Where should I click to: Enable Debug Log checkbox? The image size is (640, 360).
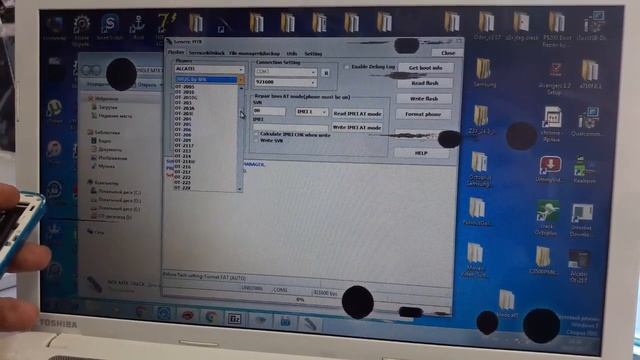tap(347, 67)
